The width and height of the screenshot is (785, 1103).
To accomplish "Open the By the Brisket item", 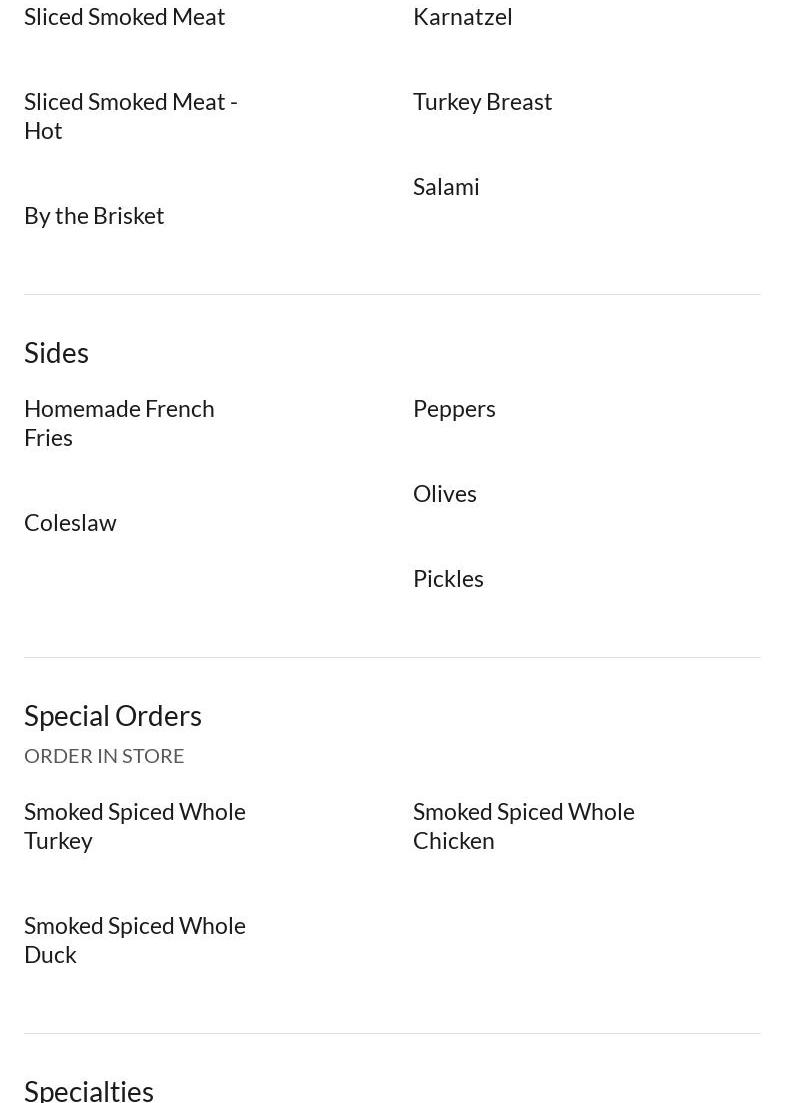I will 94,216.
